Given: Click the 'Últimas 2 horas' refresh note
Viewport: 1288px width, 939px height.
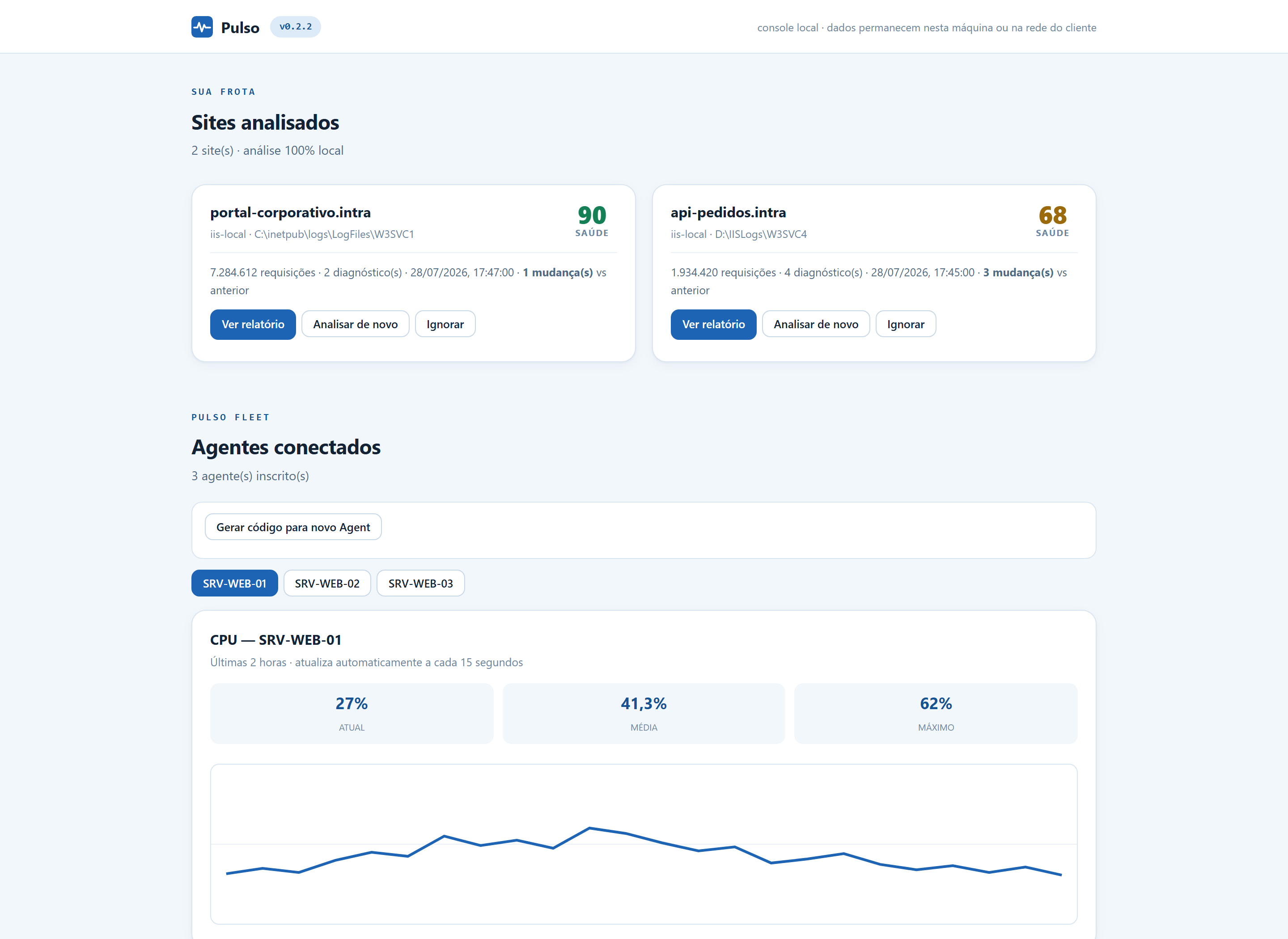Looking at the screenshot, I should 367,662.
